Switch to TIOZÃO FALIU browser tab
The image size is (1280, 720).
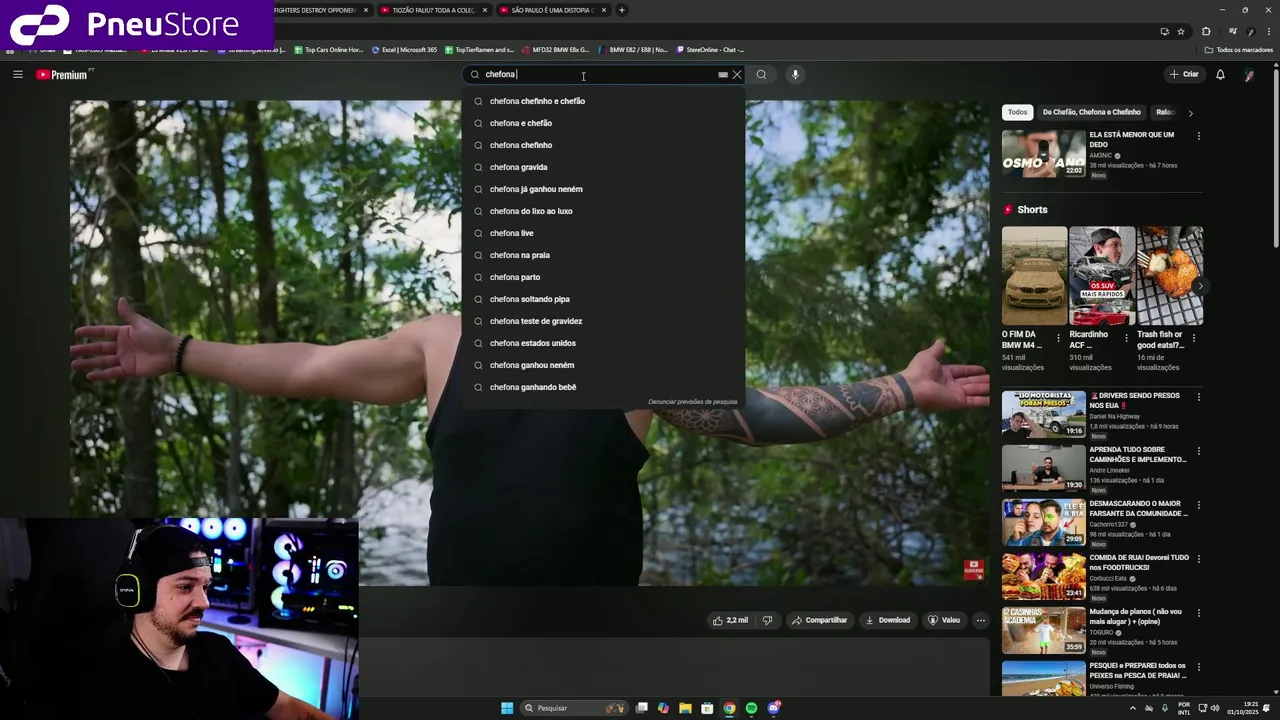434,10
